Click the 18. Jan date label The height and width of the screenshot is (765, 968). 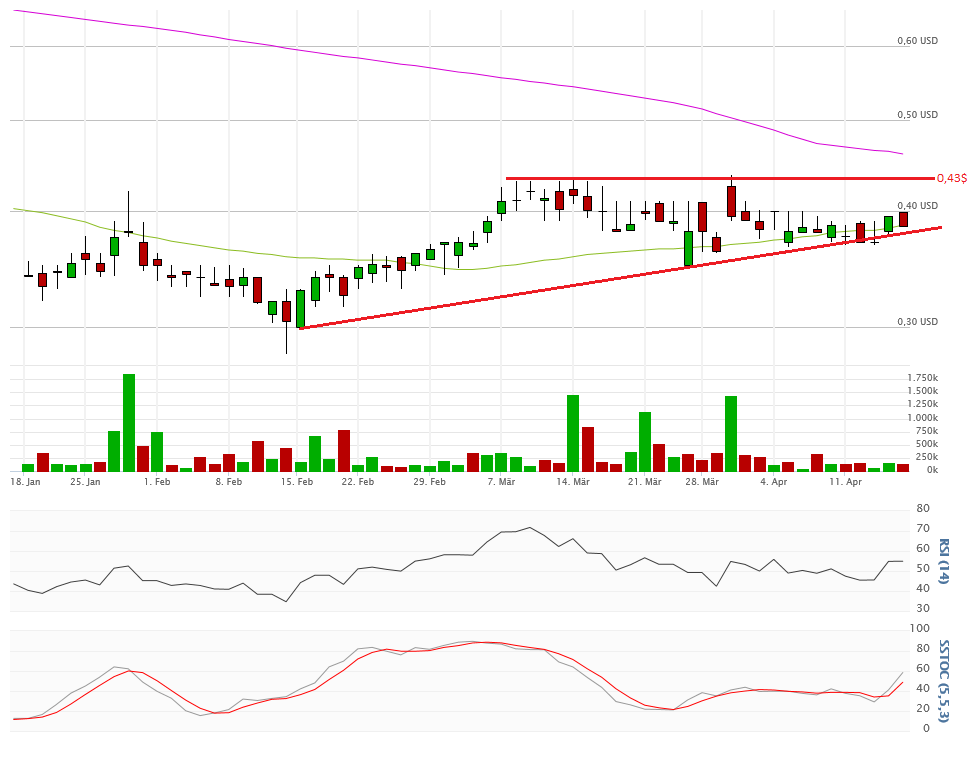click(25, 482)
